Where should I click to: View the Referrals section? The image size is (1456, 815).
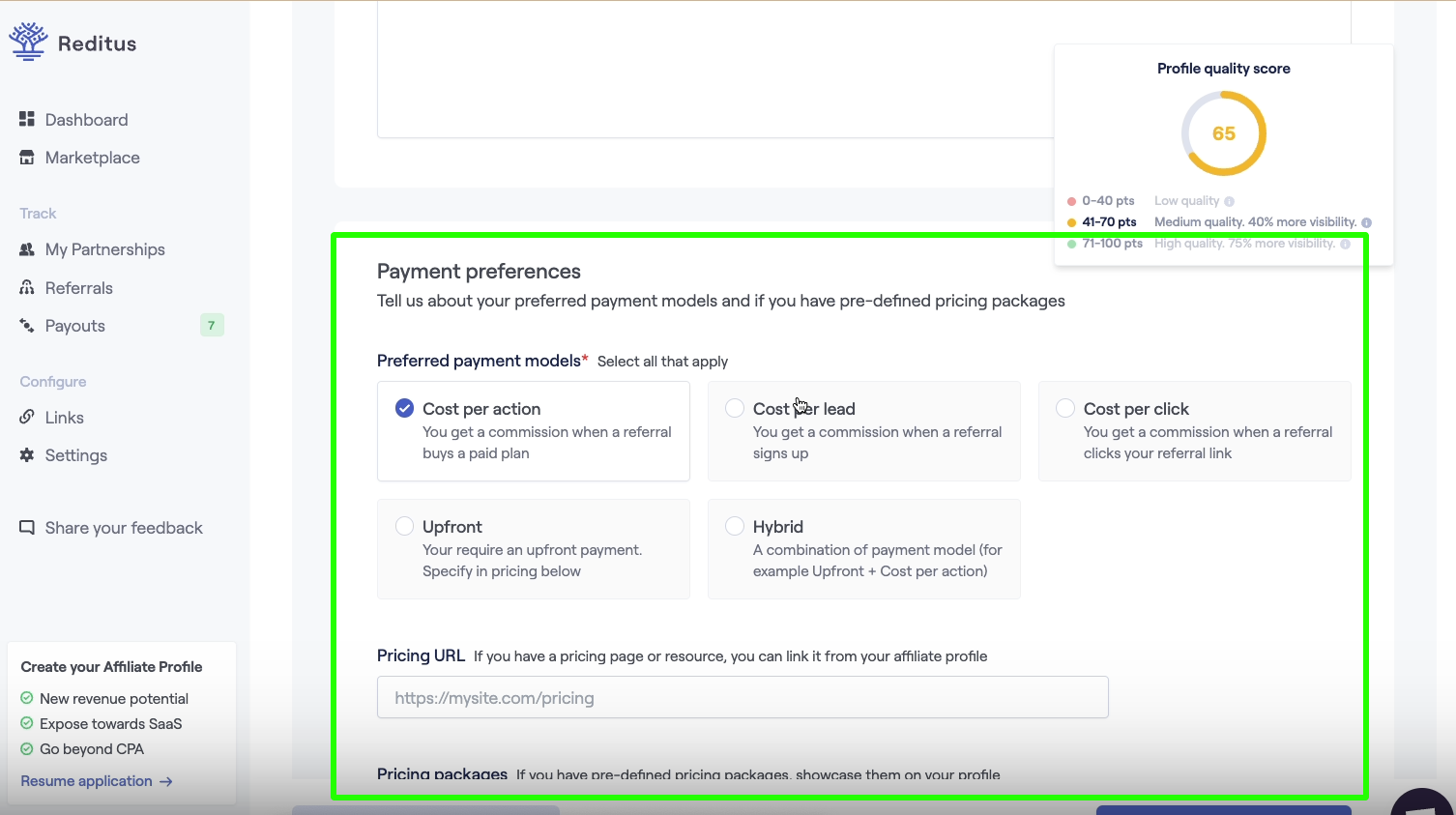(77, 287)
